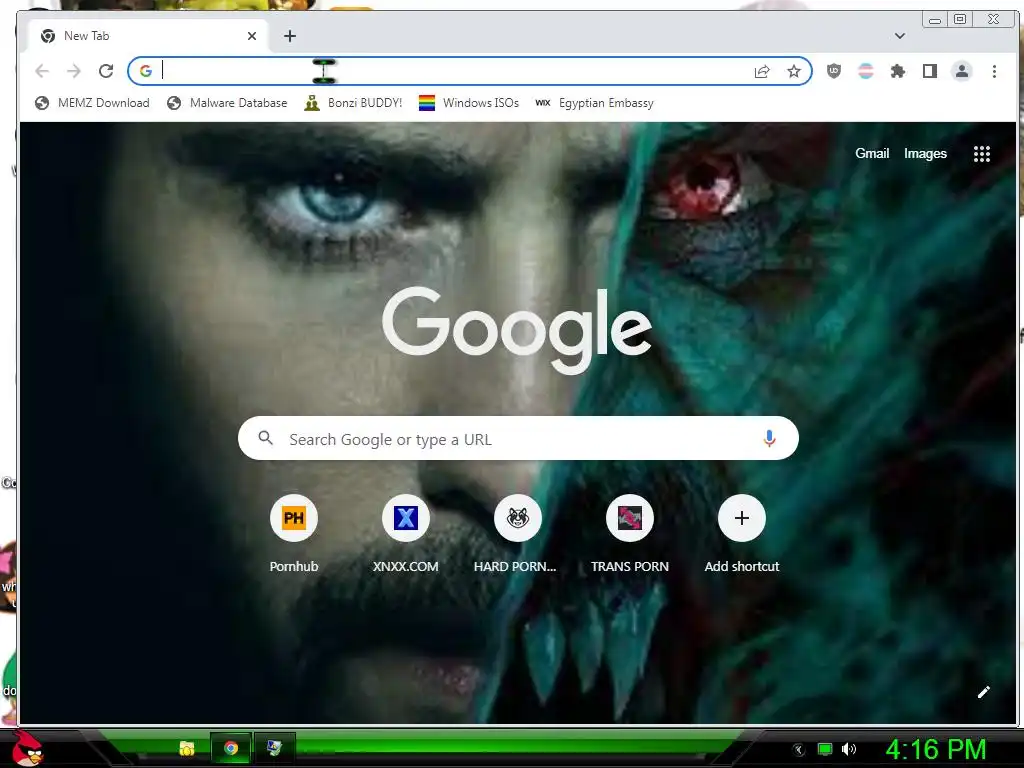
Task: Click the 4:16 PM clock
Action: [x=936, y=749]
